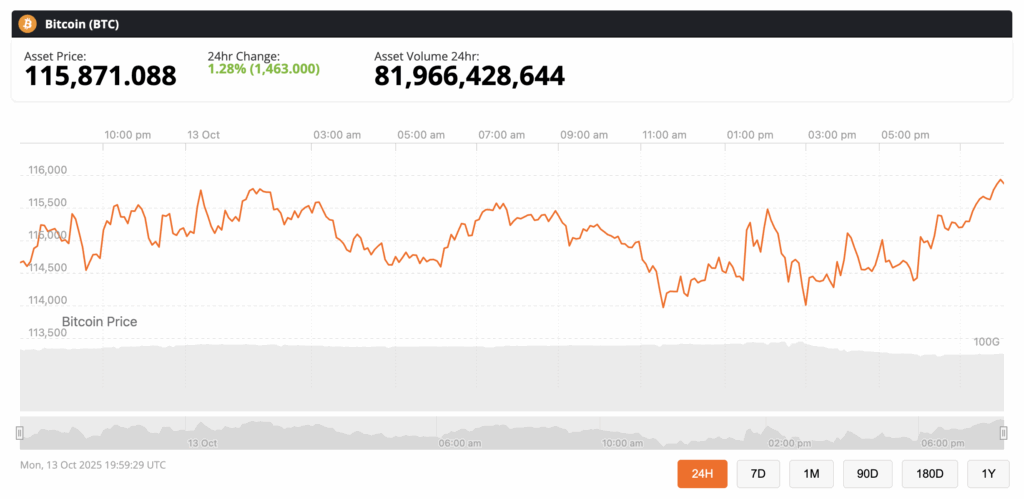
Task: Click the UTC timestamp below the chart
Action: pyautogui.click(x=93, y=465)
